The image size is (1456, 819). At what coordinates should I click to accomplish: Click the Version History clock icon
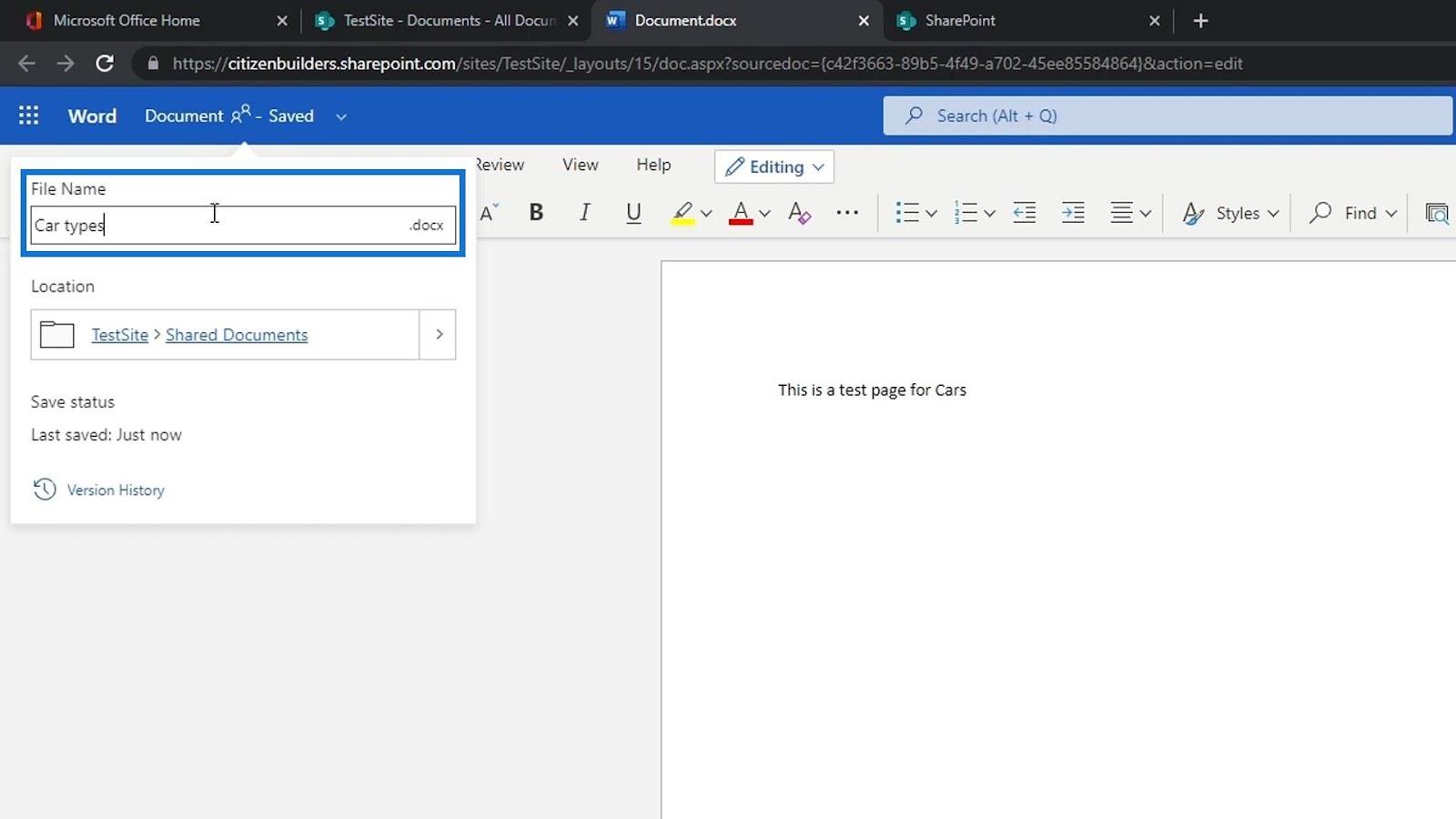[x=45, y=490]
